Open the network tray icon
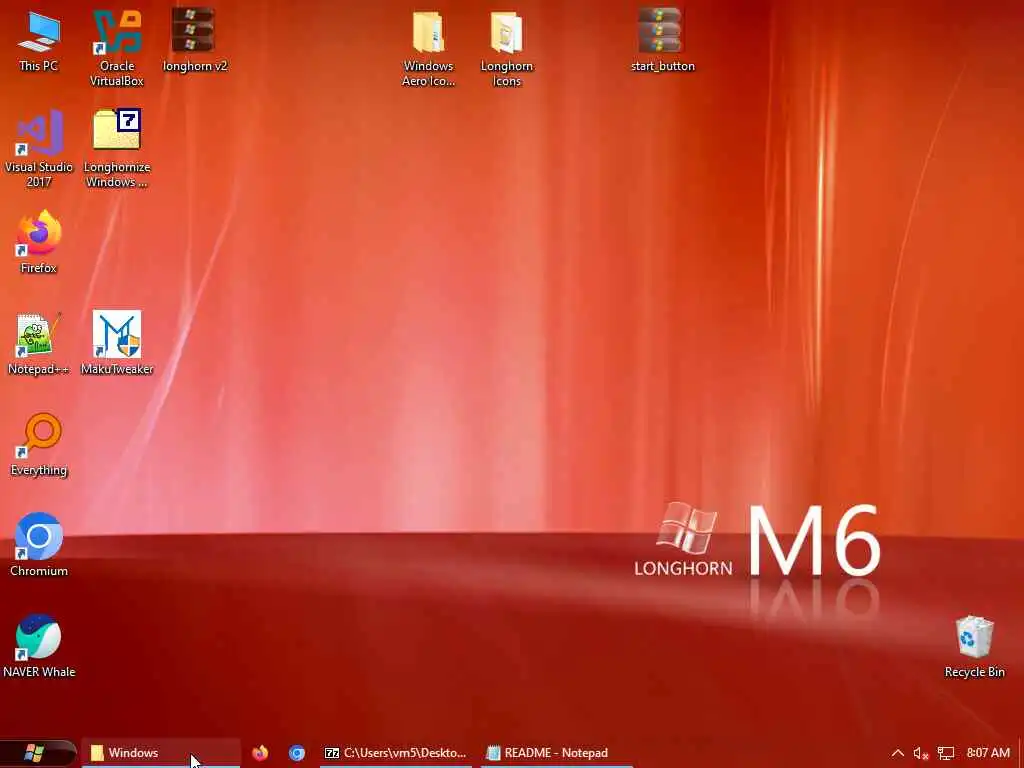1024x768 pixels. click(946, 753)
